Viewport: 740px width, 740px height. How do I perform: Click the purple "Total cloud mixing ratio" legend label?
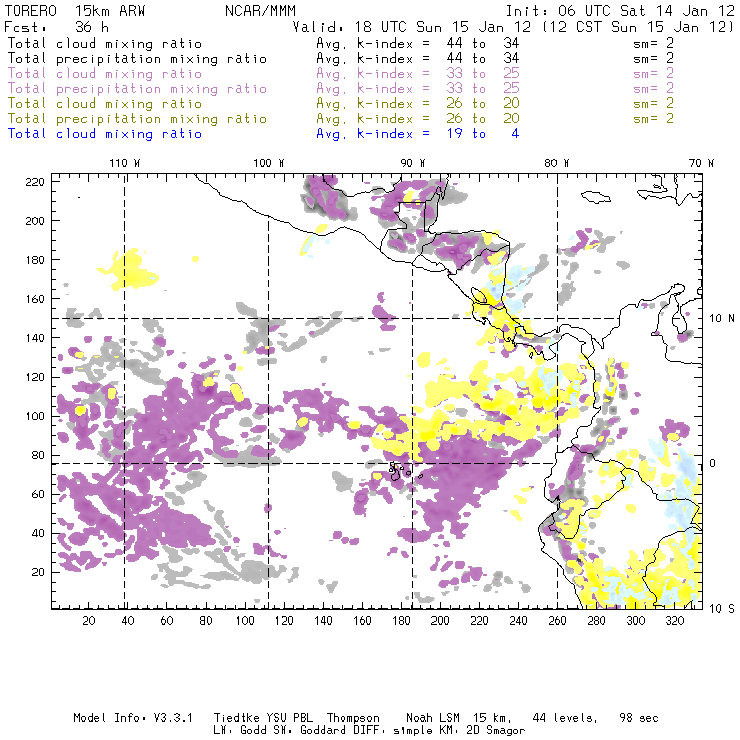pos(105,74)
